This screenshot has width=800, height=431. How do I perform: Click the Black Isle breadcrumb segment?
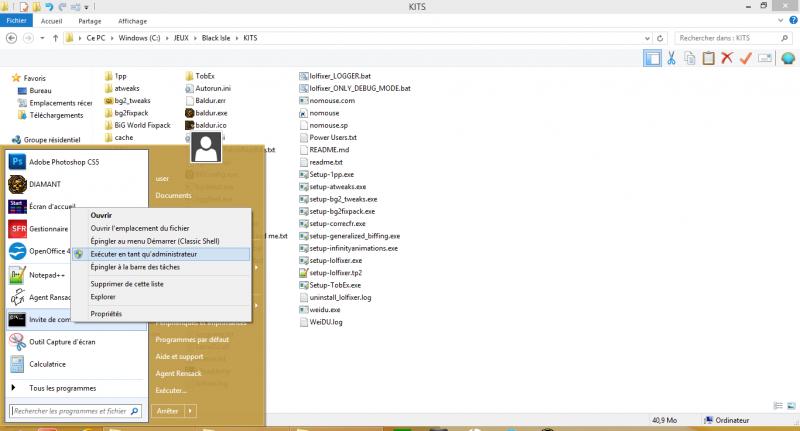(x=216, y=38)
